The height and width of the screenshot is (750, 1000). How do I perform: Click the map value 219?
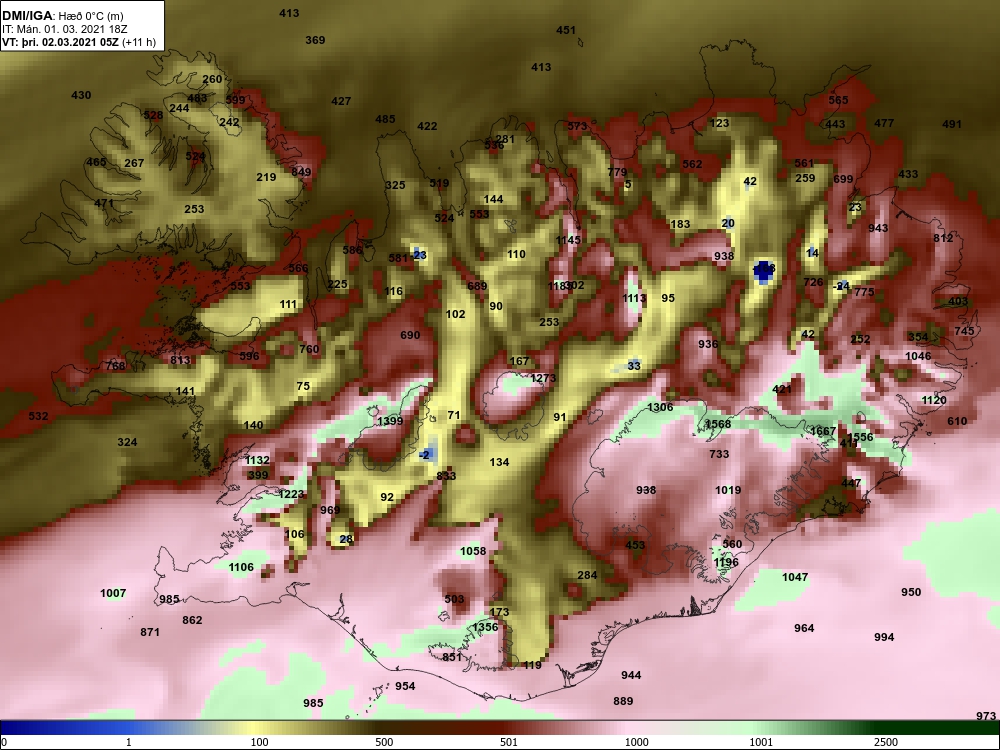click(266, 177)
